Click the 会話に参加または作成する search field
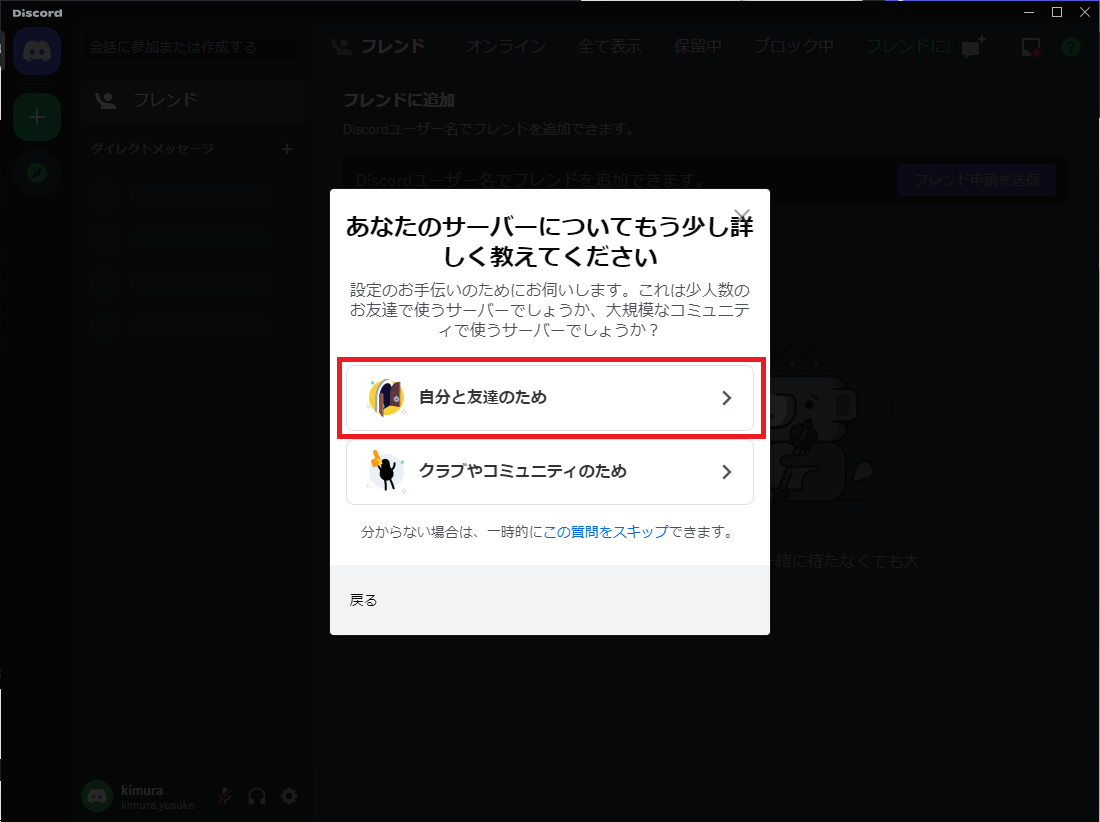 (192, 46)
